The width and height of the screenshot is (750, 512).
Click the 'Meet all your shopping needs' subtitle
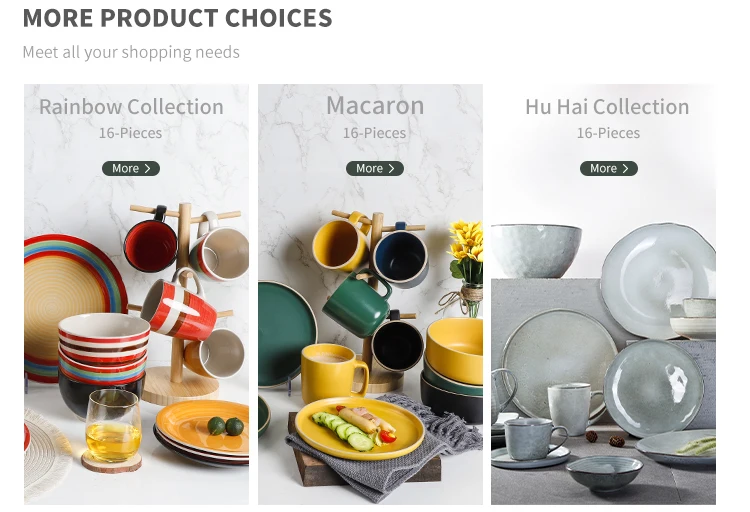click(x=131, y=52)
